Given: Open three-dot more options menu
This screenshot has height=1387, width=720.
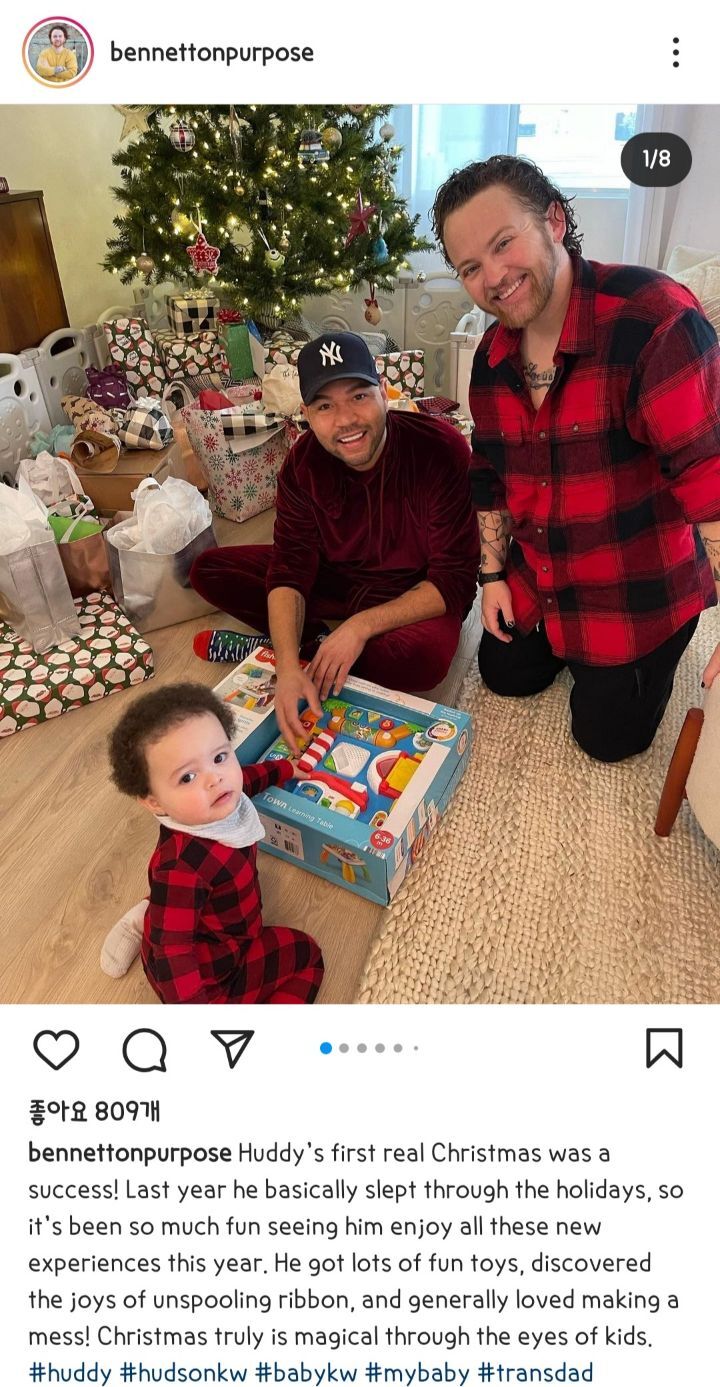Looking at the screenshot, I should (676, 52).
